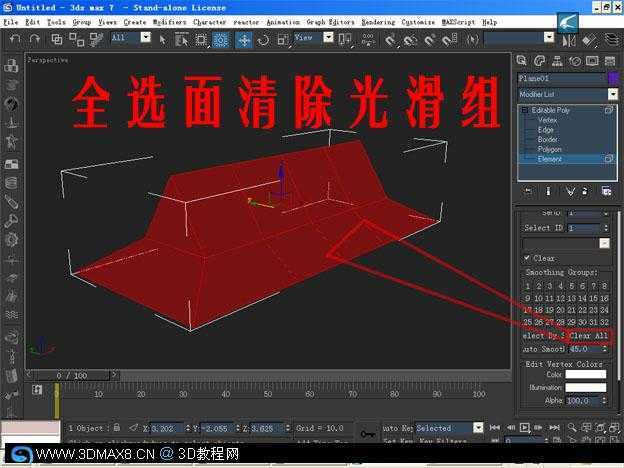
Task: Click the Alpha value field
Action: tap(583, 400)
